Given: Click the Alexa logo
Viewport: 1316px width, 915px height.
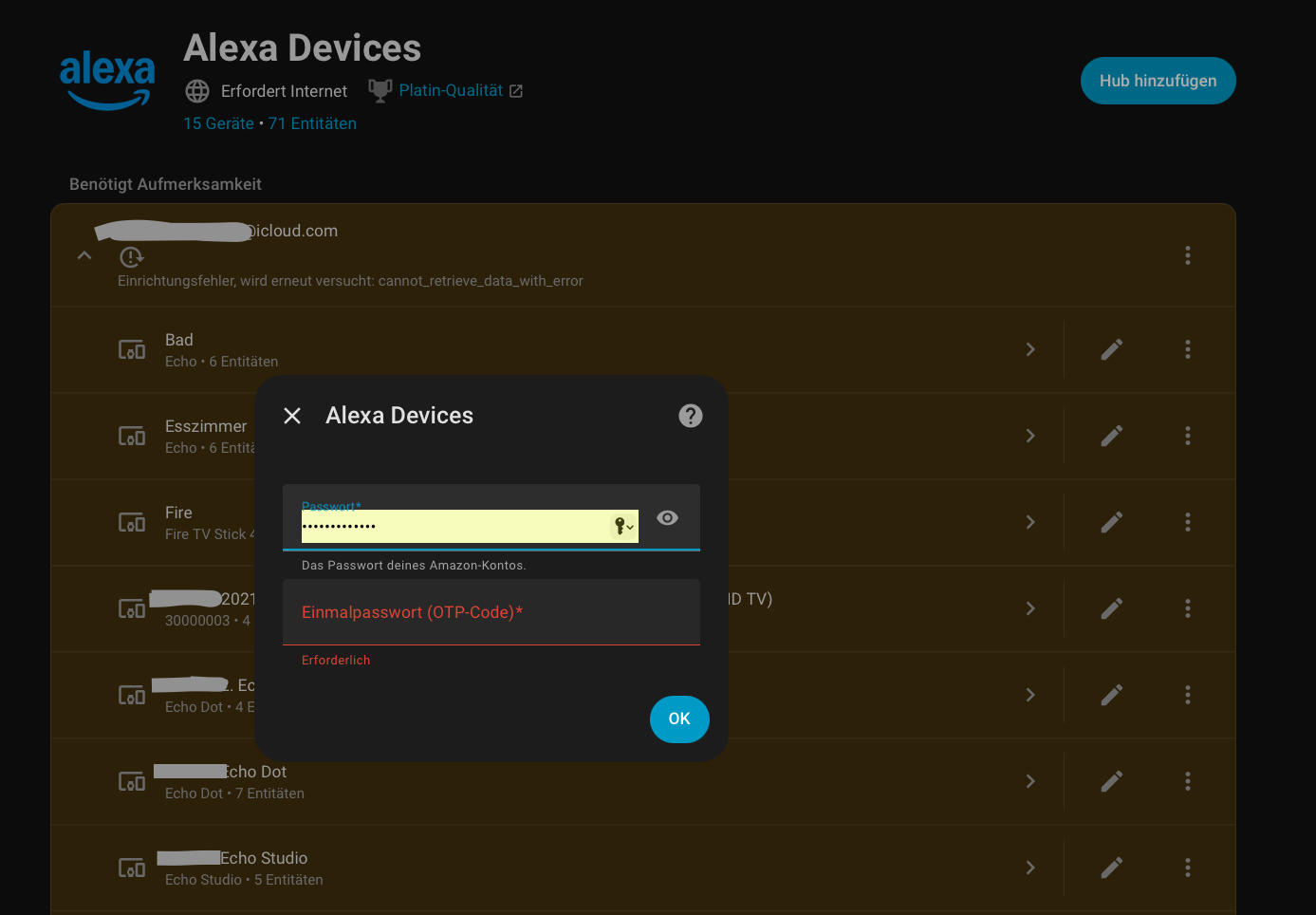Looking at the screenshot, I should pos(107,81).
